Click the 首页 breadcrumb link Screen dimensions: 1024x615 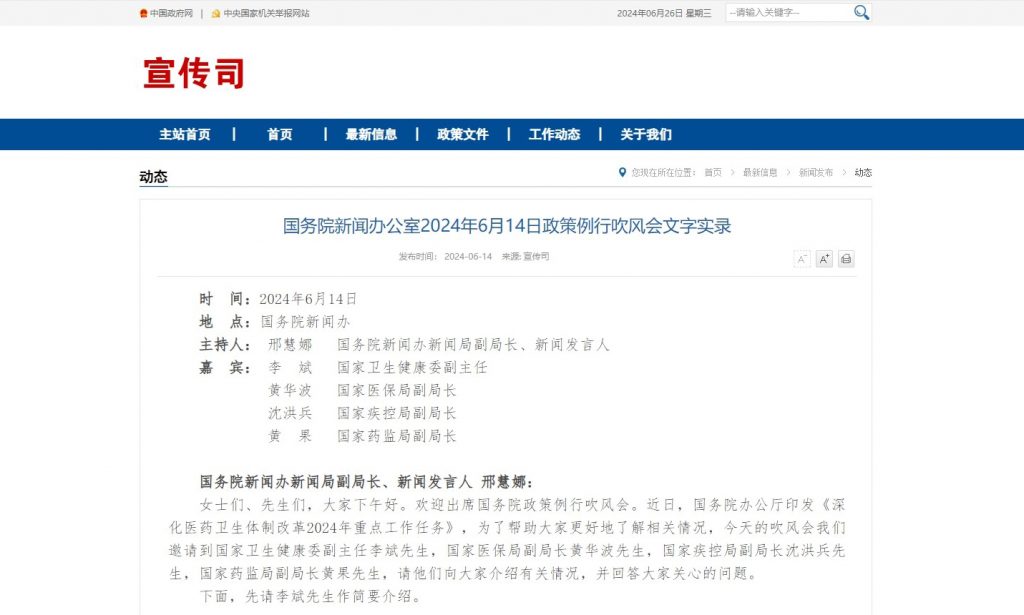pyautogui.click(x=712, y=172)
